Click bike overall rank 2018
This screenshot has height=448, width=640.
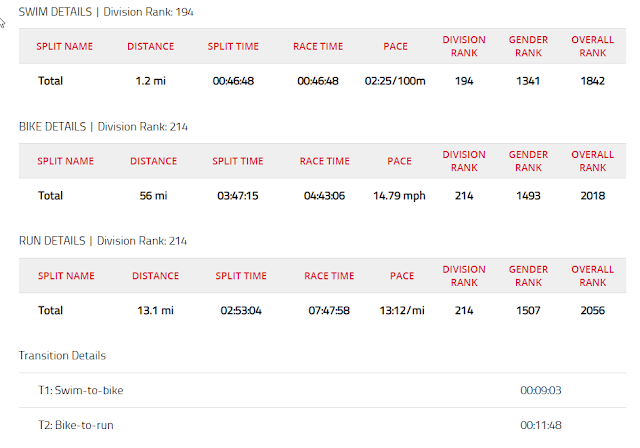[x=593, y=195]
